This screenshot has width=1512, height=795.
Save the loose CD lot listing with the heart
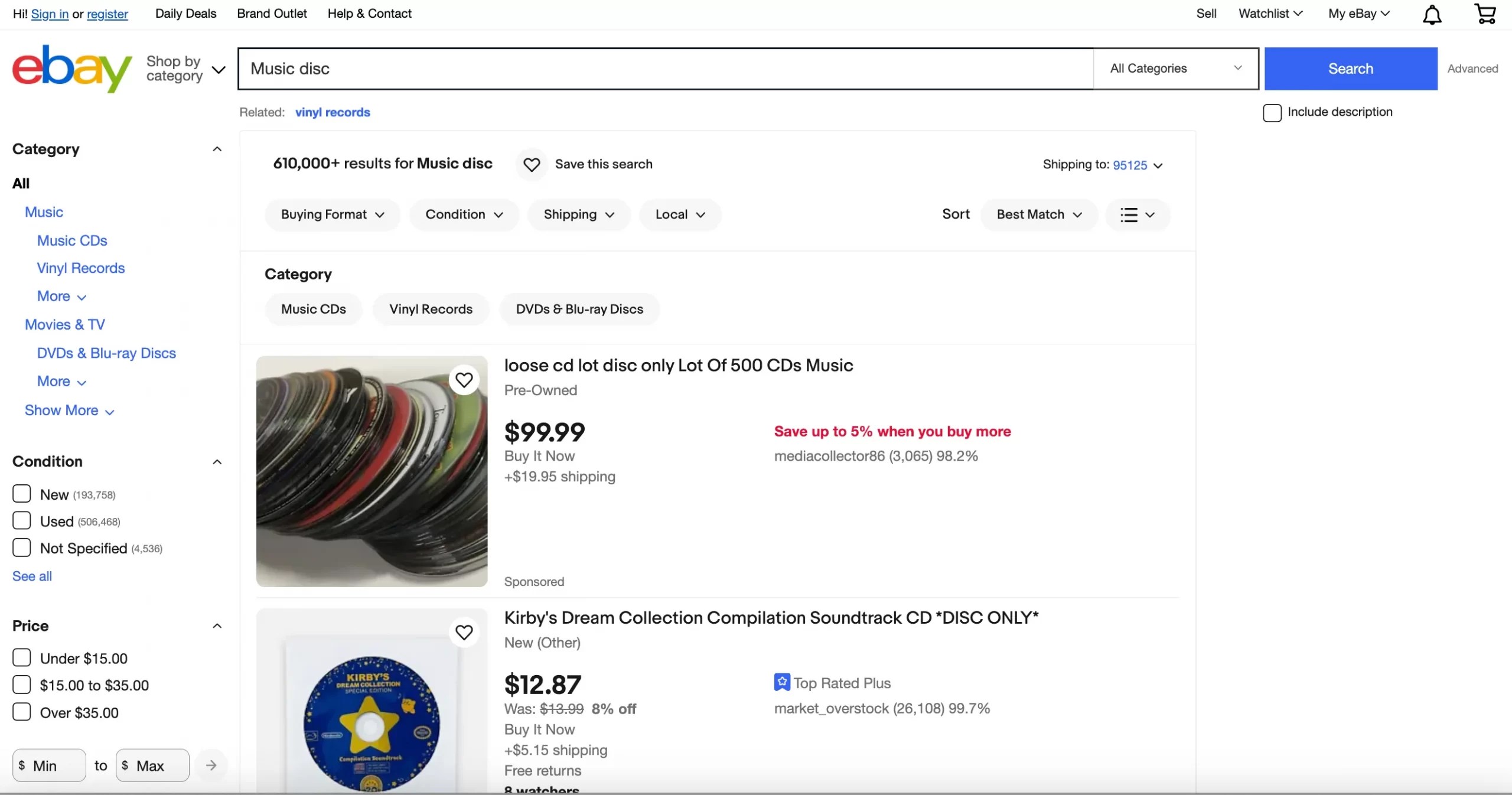point(464,380)
